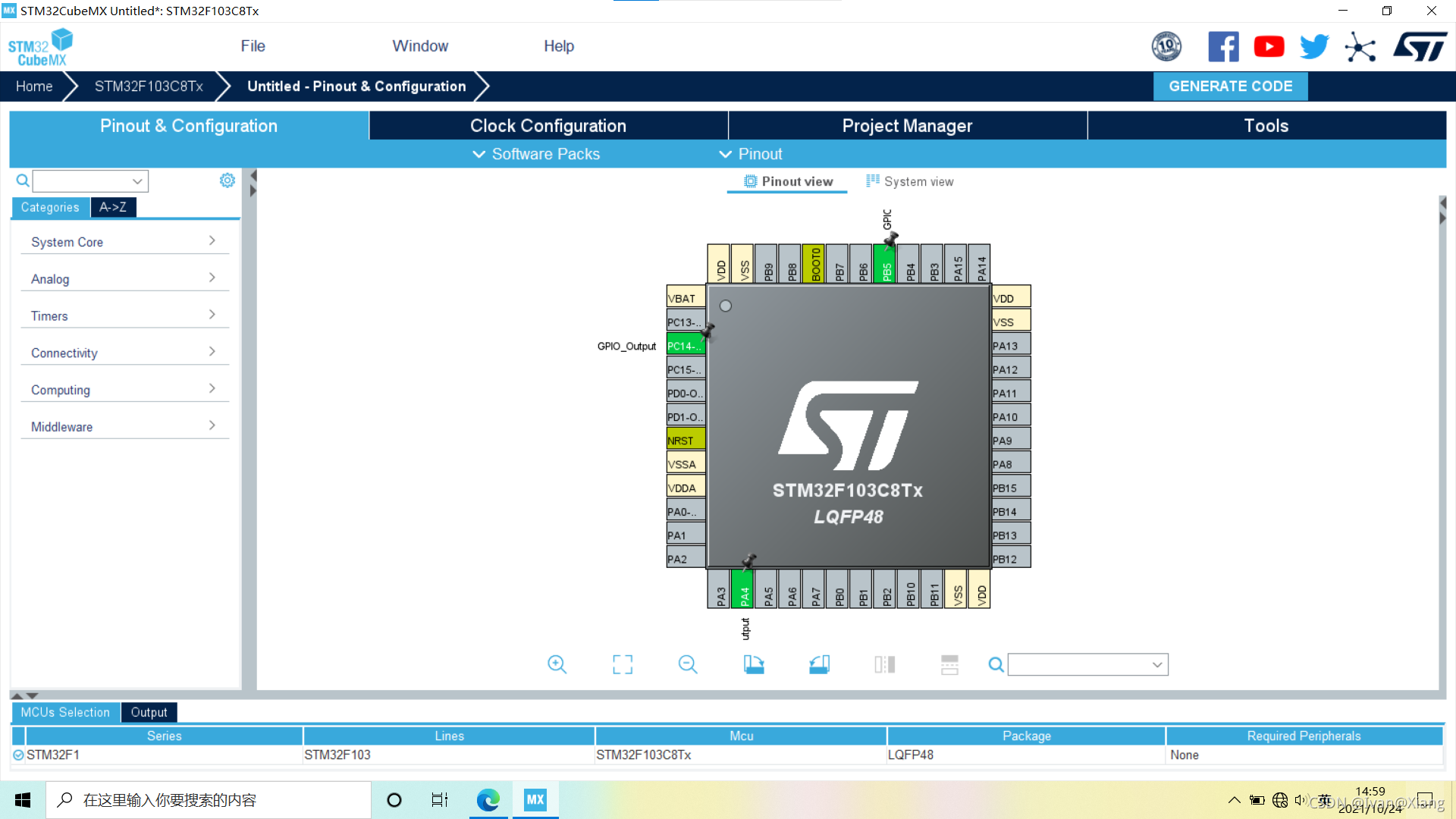Switch to the A->Z sorting tab
Viewport: 1456px width, 819px height.
click(x=113, y=207)
